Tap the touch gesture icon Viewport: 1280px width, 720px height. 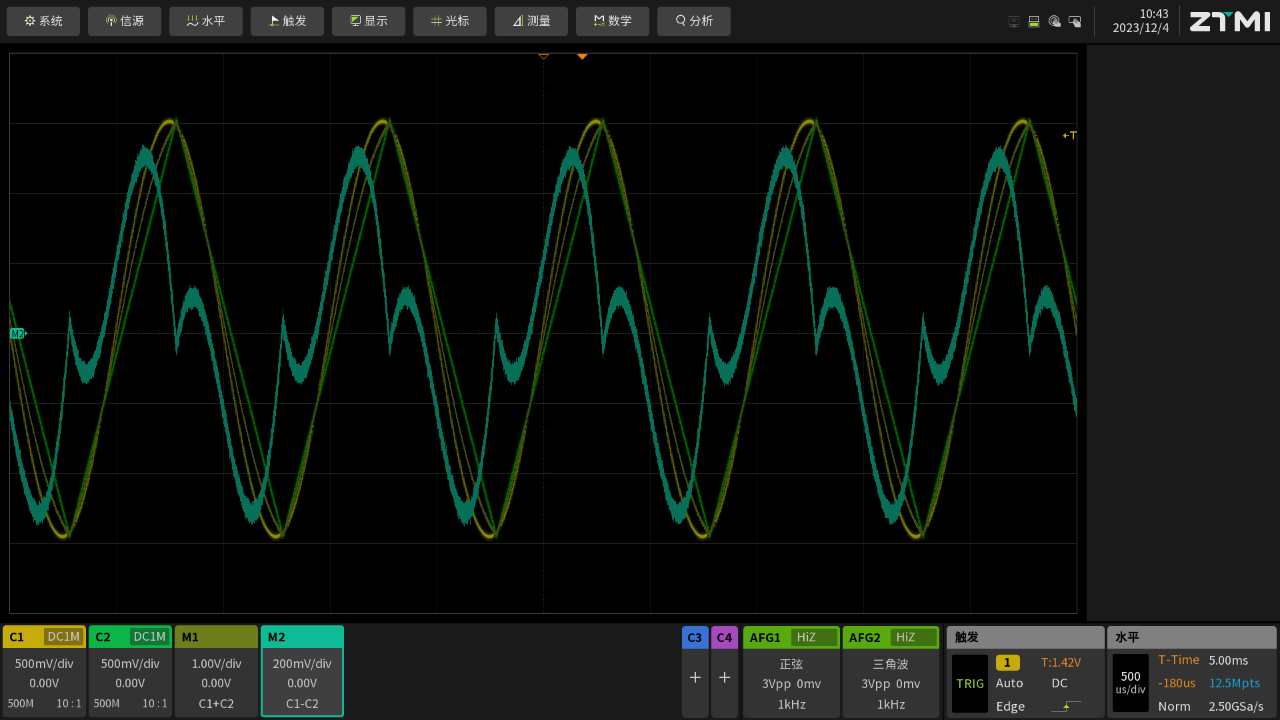[1054, 21]
